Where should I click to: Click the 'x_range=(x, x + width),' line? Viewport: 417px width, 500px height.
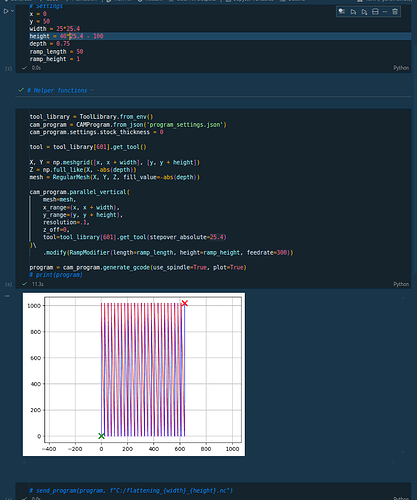81,207
